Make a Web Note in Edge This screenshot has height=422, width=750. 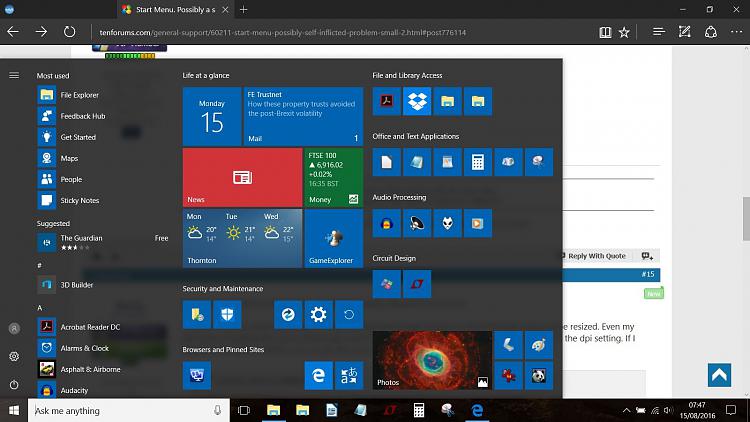(684, 32)
